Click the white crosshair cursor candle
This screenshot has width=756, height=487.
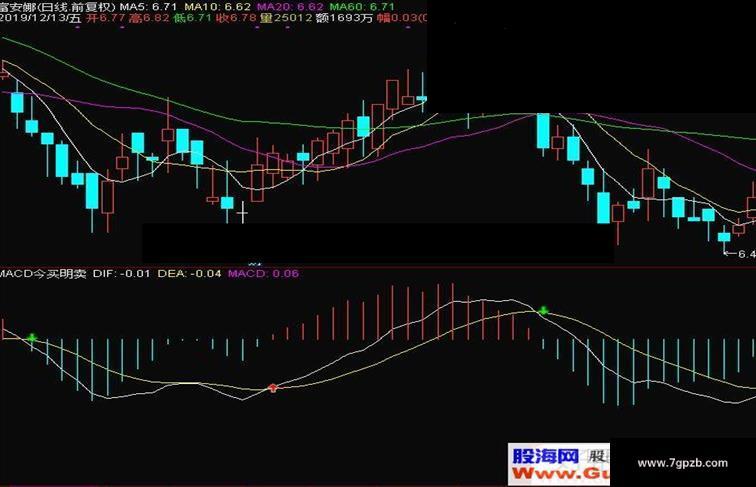click(x=243, y=213)
